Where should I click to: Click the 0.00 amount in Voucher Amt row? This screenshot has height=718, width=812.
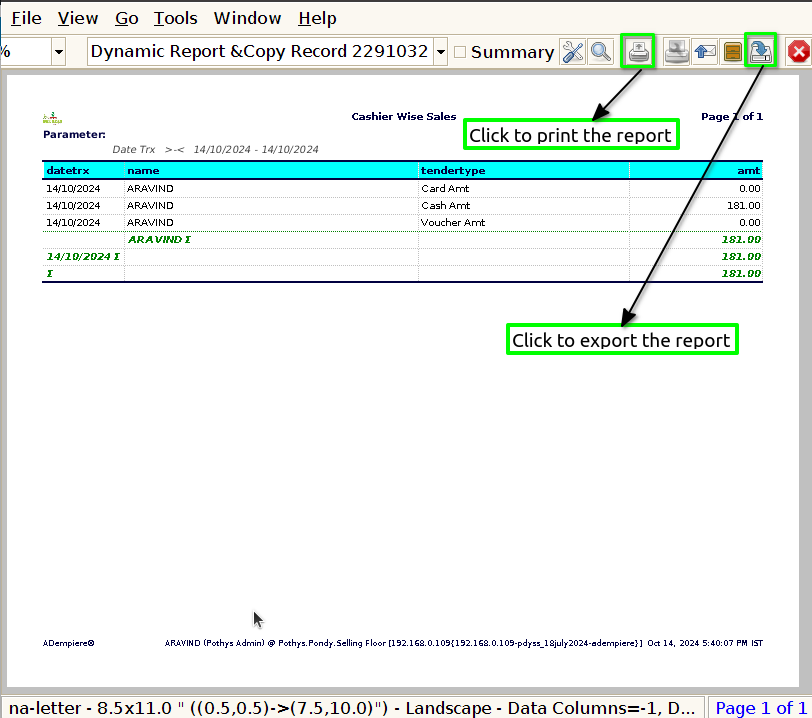[x=750, y=223]
